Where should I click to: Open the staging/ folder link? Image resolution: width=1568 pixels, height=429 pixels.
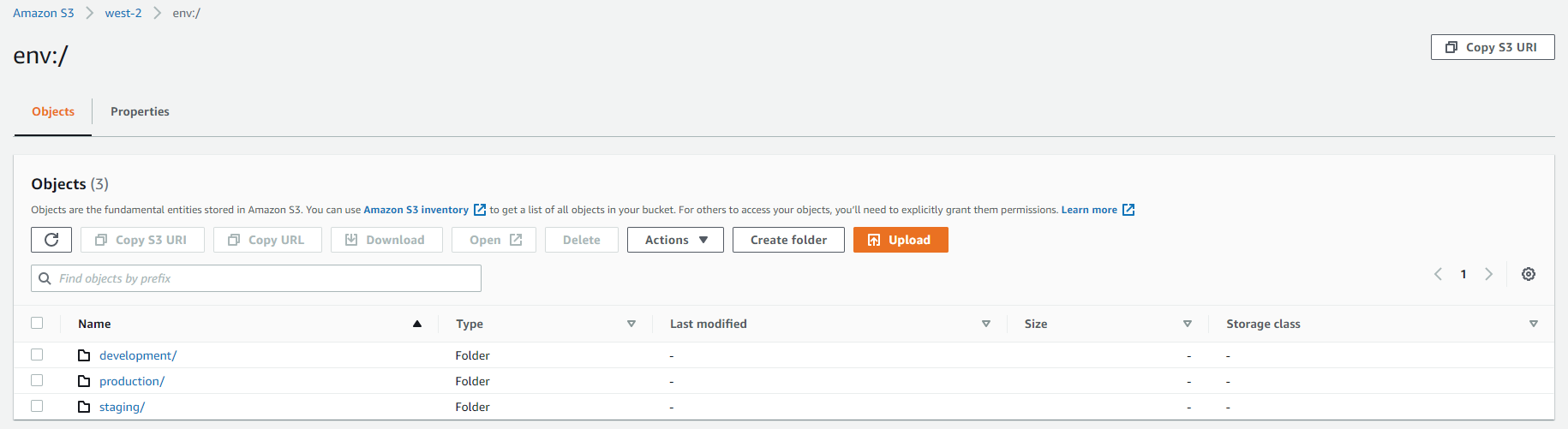pos(122,407)
